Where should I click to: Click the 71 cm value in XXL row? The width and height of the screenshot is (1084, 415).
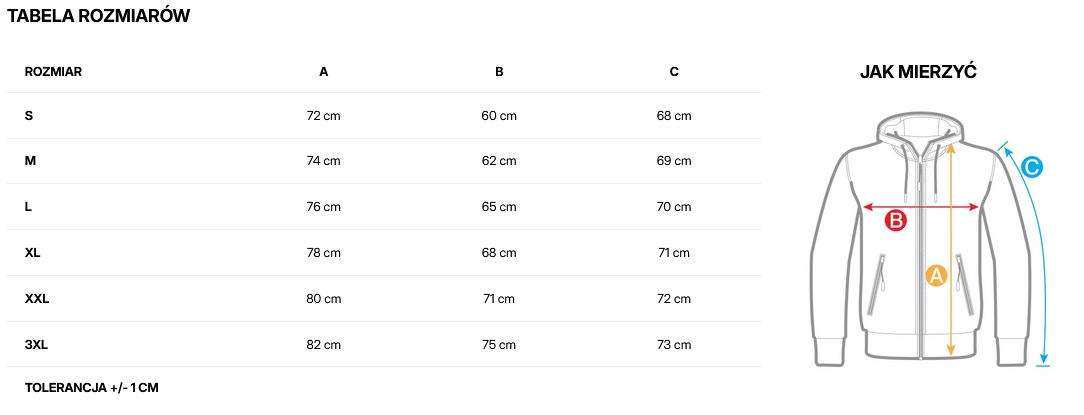499,299
